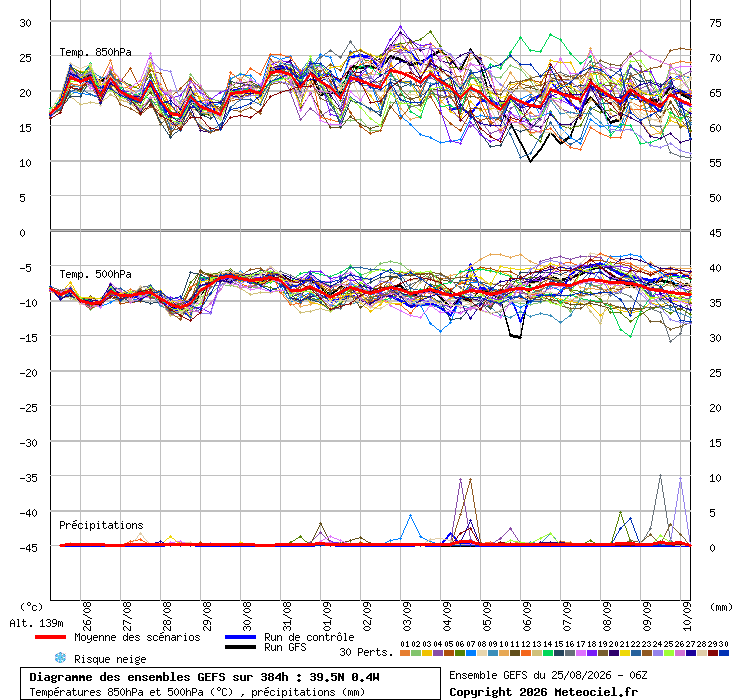Click the 02/09 date axis label
The height and width of the screenshot is (700, 740).
[368, 616]
